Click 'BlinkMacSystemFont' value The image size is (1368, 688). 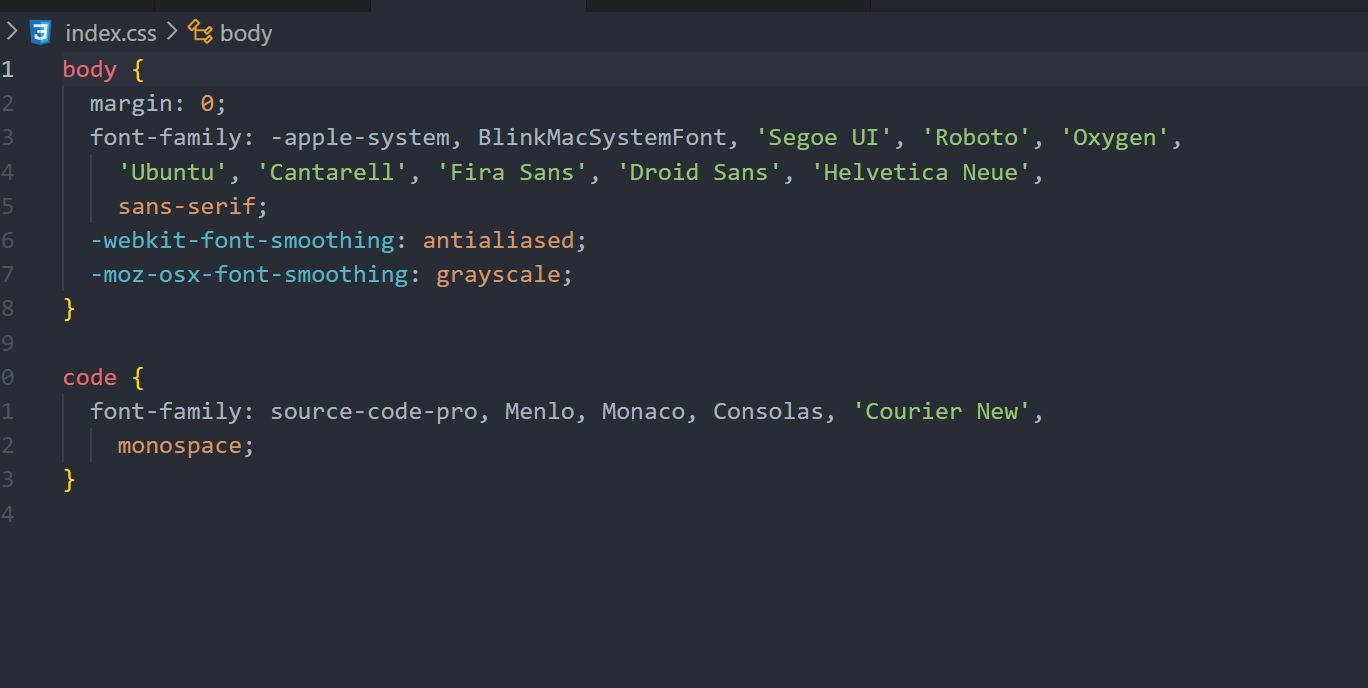point(602,137)
